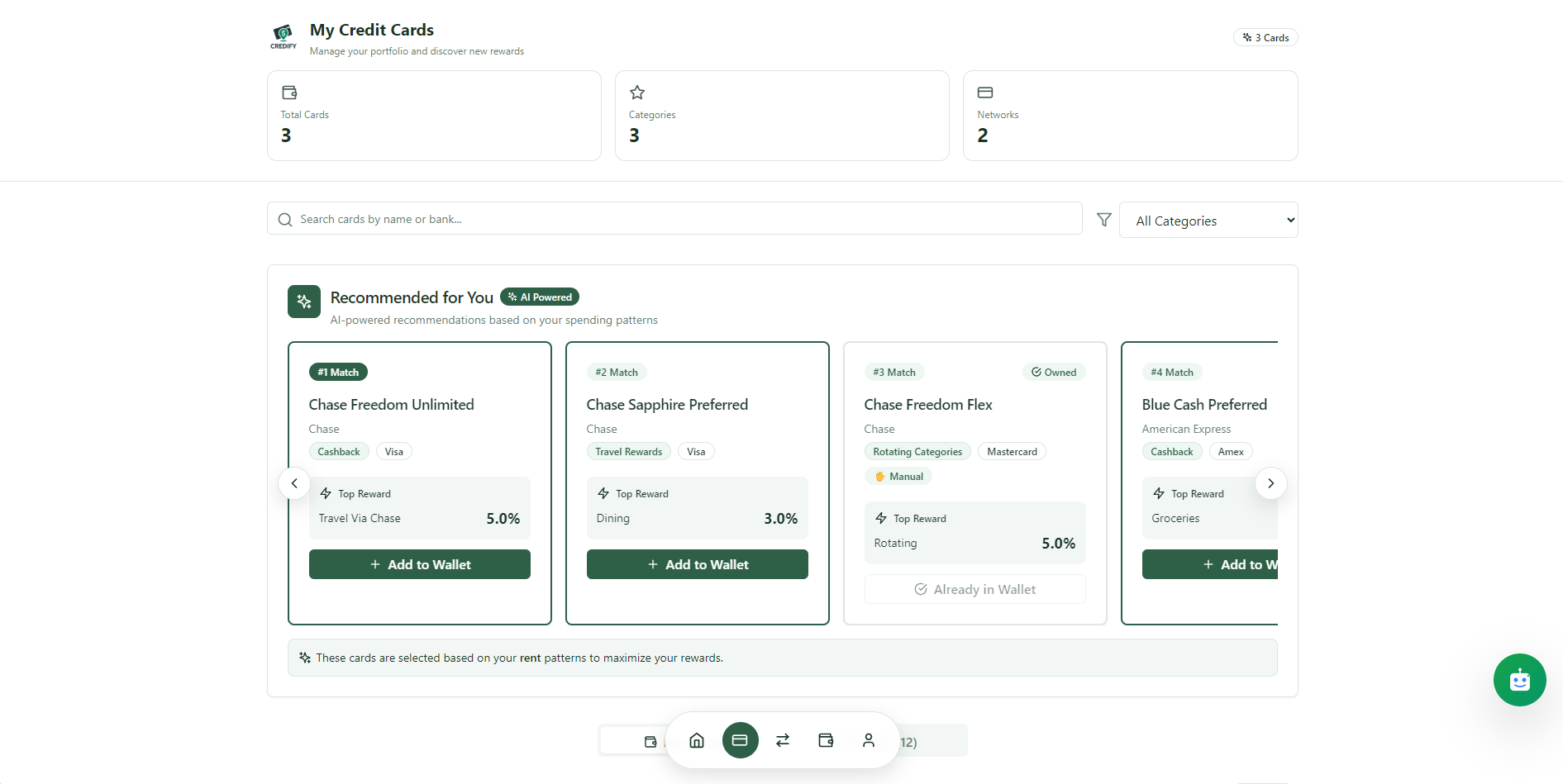The width and height of the screenshot is (1563, 784).
Task: Click the filter funnel icon
Action: (x=1103, y=220)
